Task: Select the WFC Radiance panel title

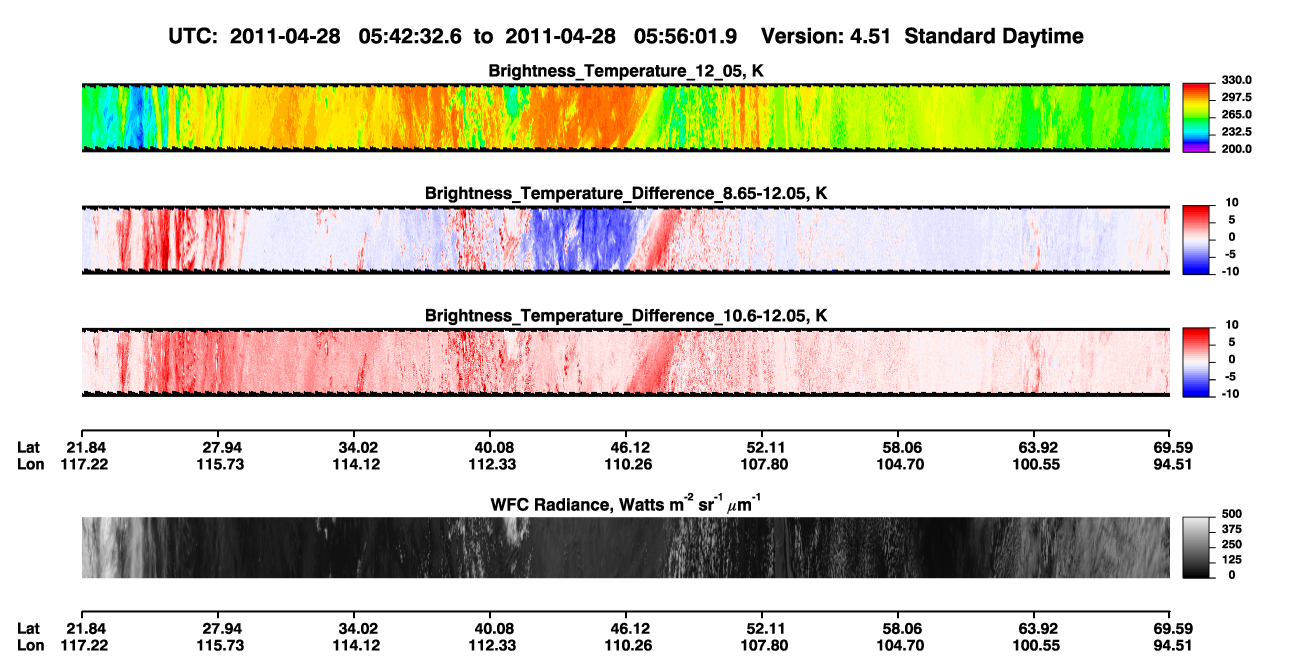Action: point(626,505)
